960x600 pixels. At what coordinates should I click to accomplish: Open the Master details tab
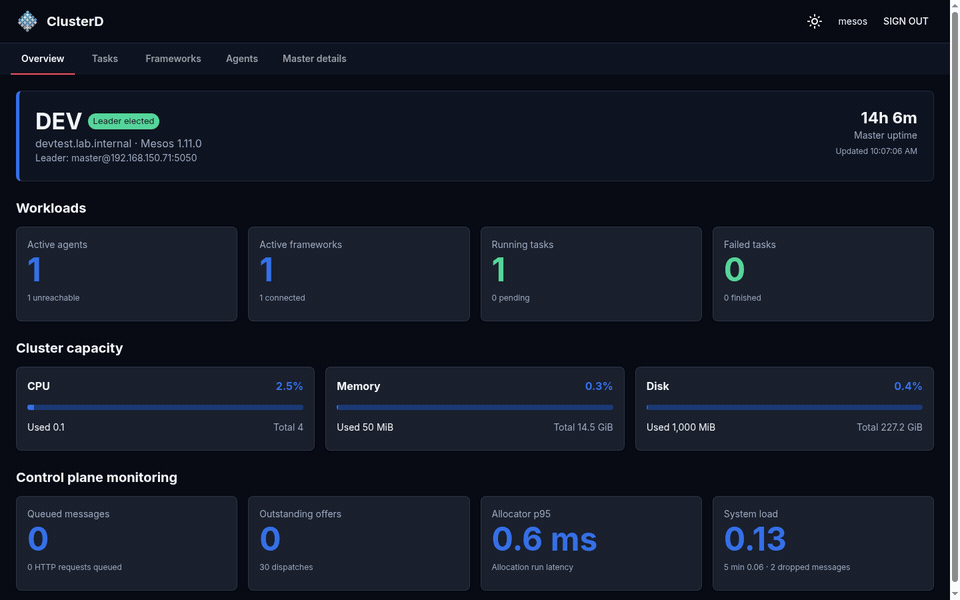click(314, 59)
